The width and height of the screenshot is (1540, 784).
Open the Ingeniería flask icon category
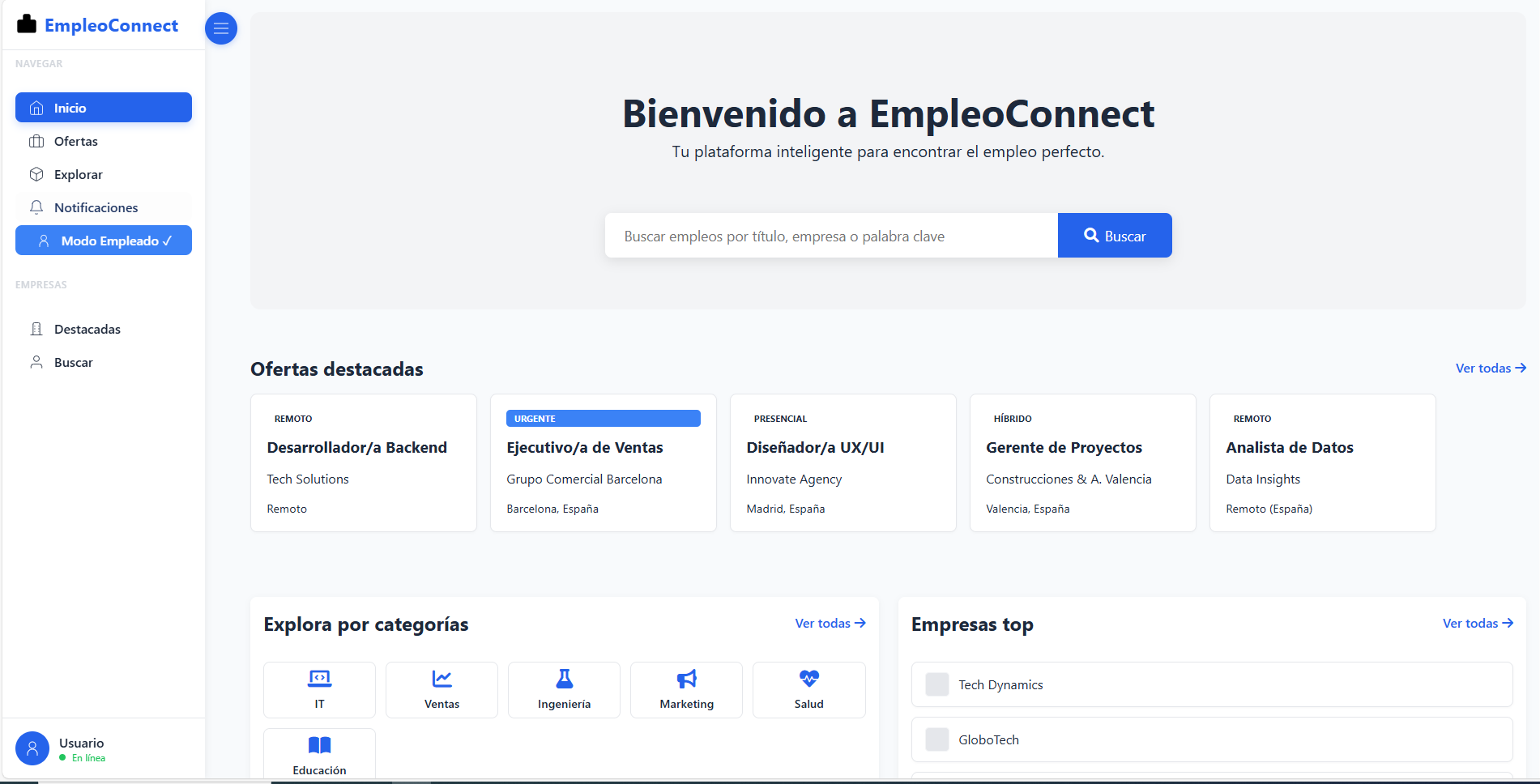tap(564, 679)
